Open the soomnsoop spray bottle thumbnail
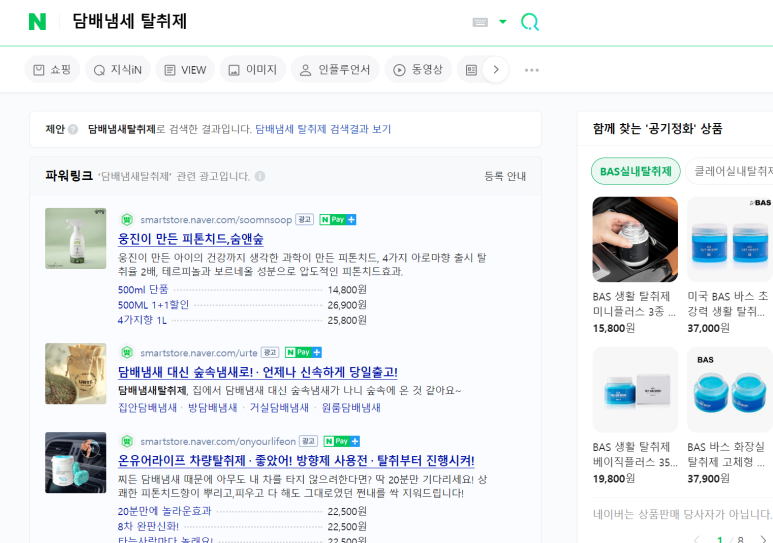 (75, 238)
